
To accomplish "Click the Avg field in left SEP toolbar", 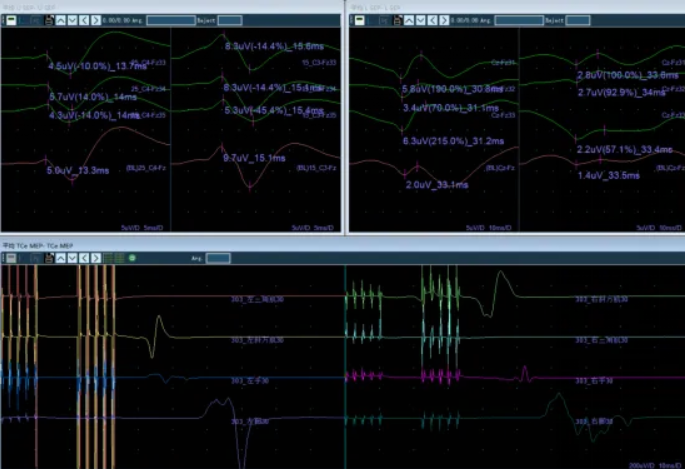I will [171, 20].
